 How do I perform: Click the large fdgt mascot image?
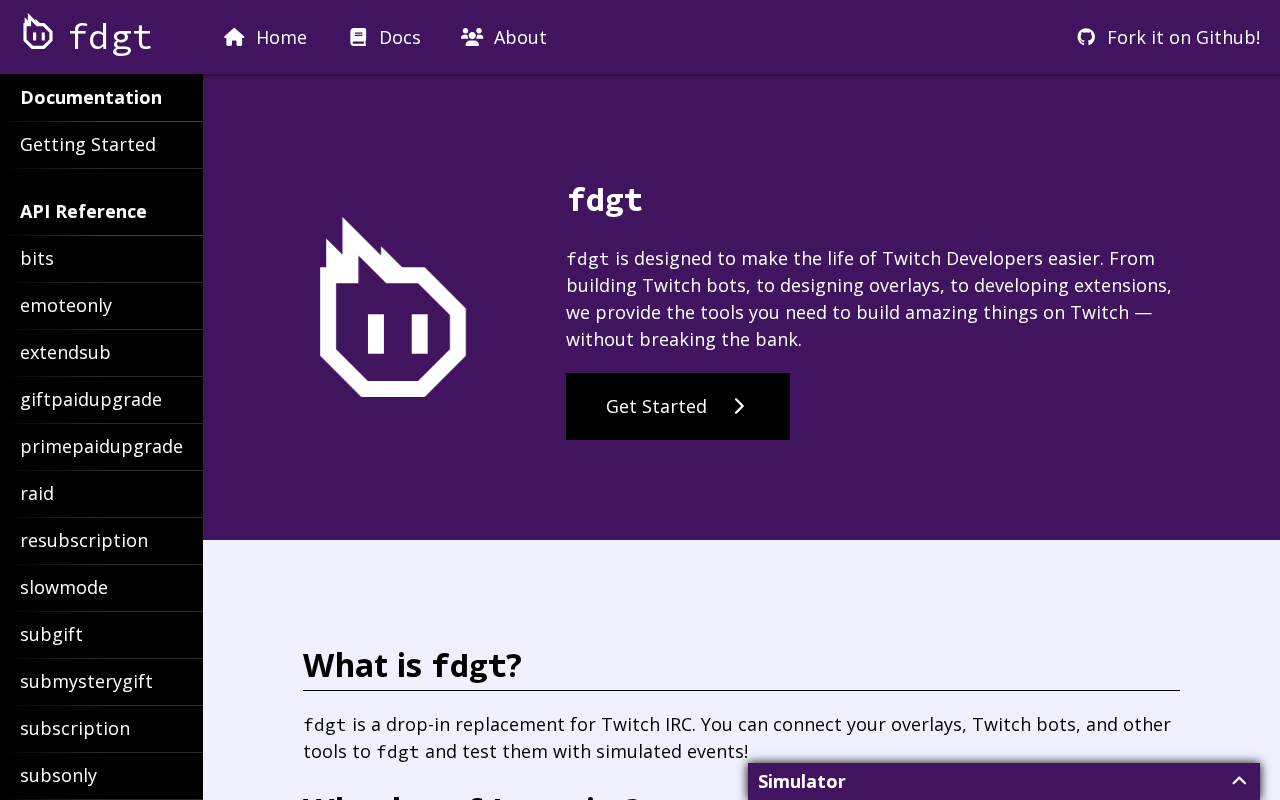(393, 307)
